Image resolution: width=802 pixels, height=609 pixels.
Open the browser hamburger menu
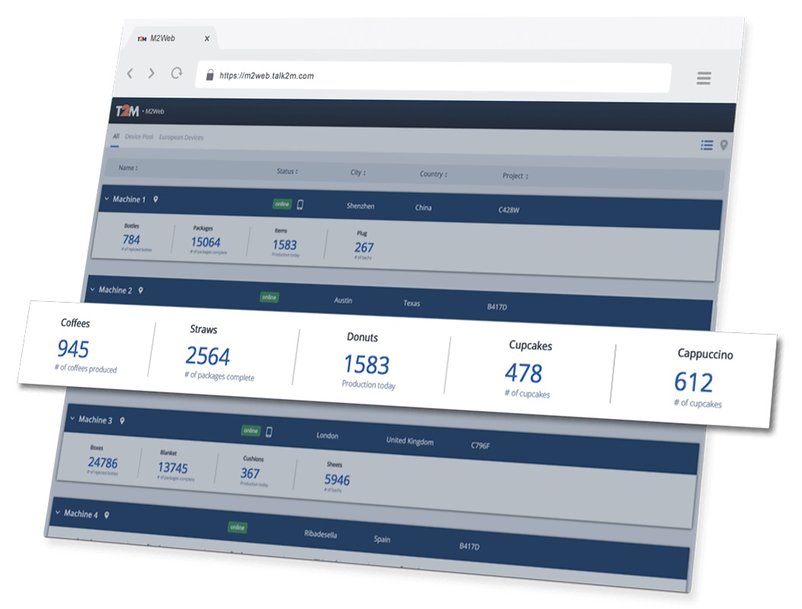tap(704, 78)
